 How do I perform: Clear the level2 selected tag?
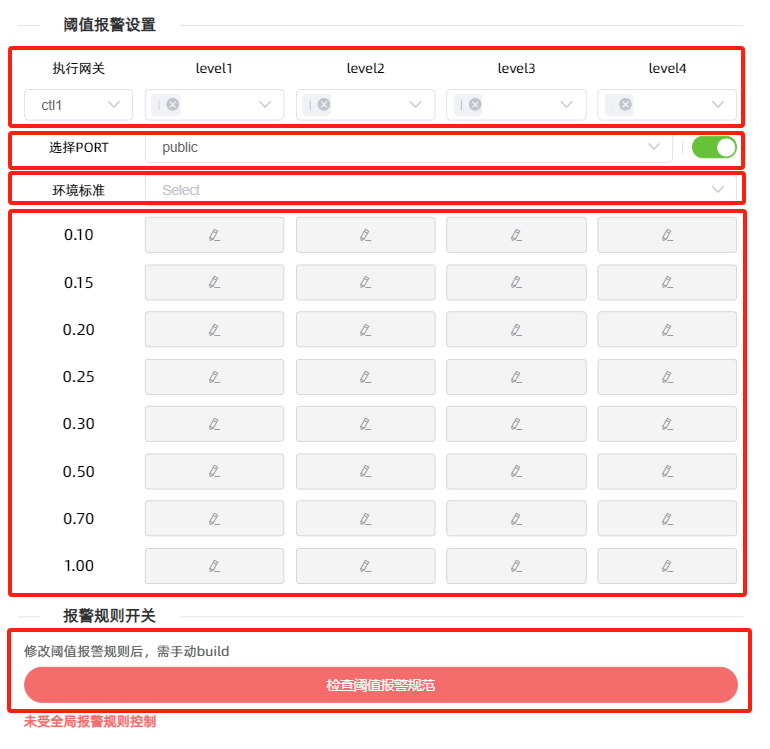click(324, 104)
